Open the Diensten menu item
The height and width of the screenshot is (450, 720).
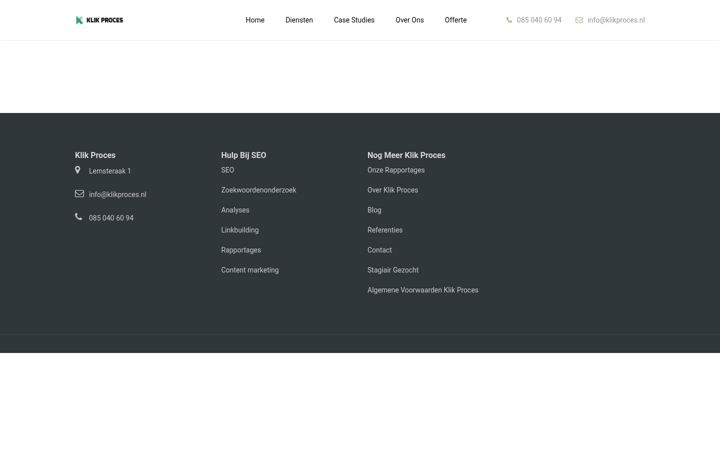tap(299, 20)
